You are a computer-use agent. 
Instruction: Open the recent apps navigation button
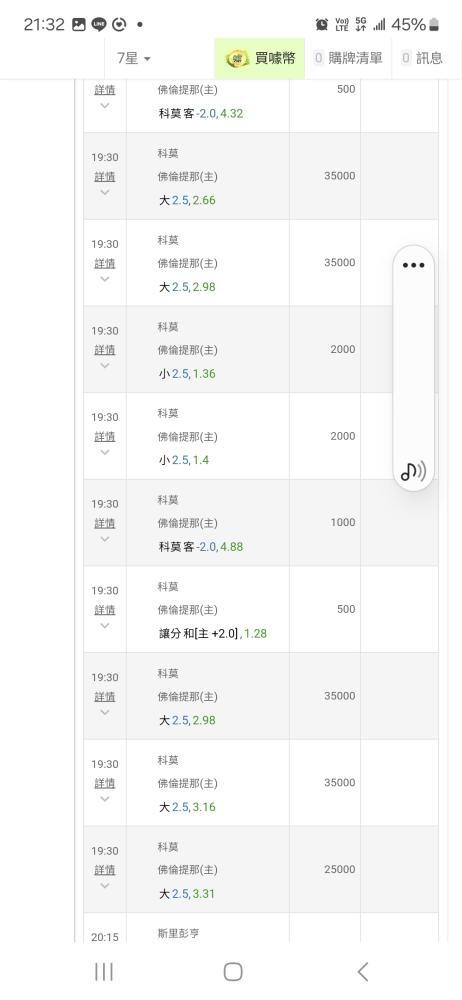pos(103,971)
